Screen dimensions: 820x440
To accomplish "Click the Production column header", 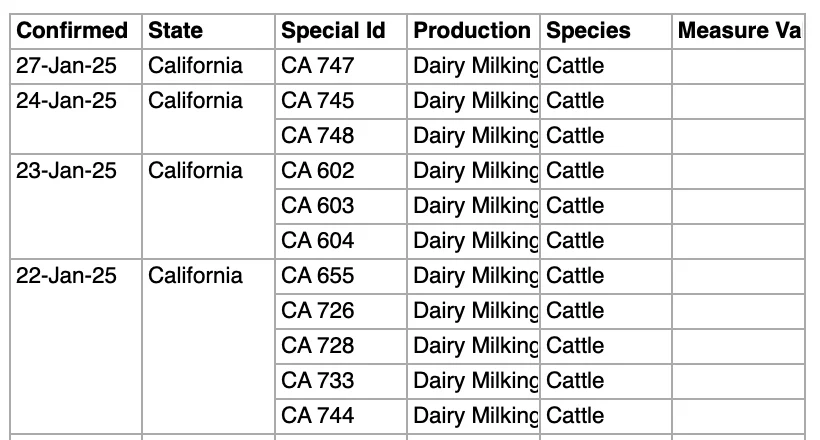I will point(473,31).
